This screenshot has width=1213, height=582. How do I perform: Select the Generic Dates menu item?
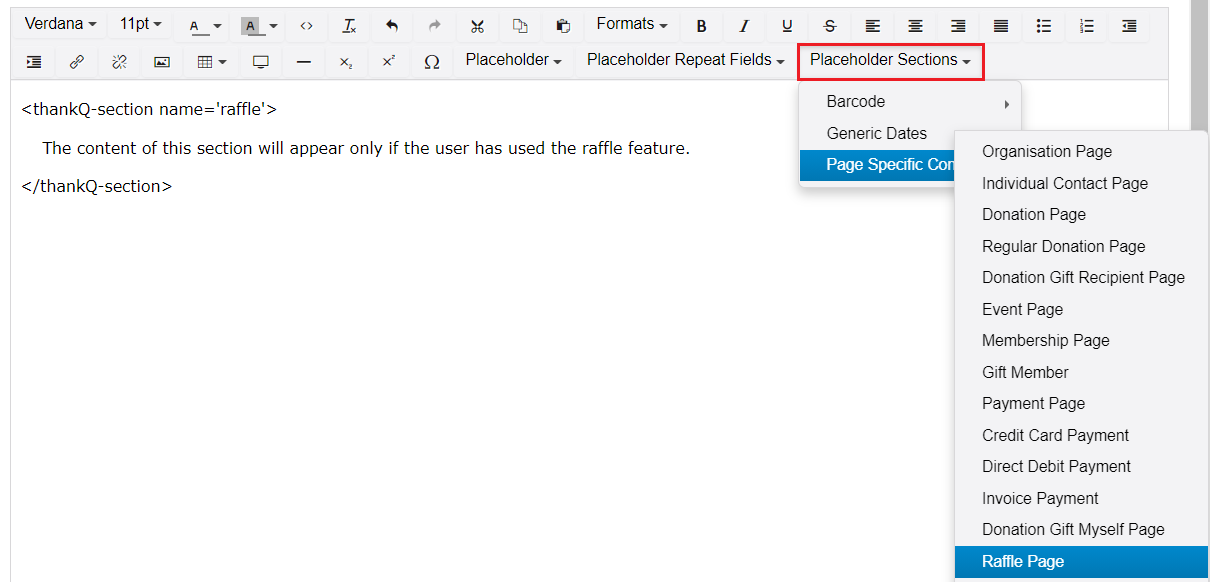click(x=877, y=134)
